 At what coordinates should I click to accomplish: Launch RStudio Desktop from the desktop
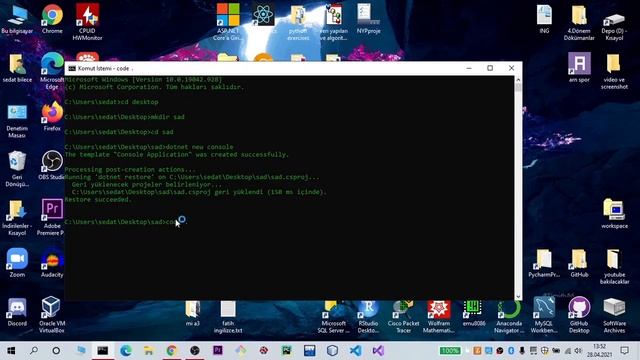(x=368, y=317)
